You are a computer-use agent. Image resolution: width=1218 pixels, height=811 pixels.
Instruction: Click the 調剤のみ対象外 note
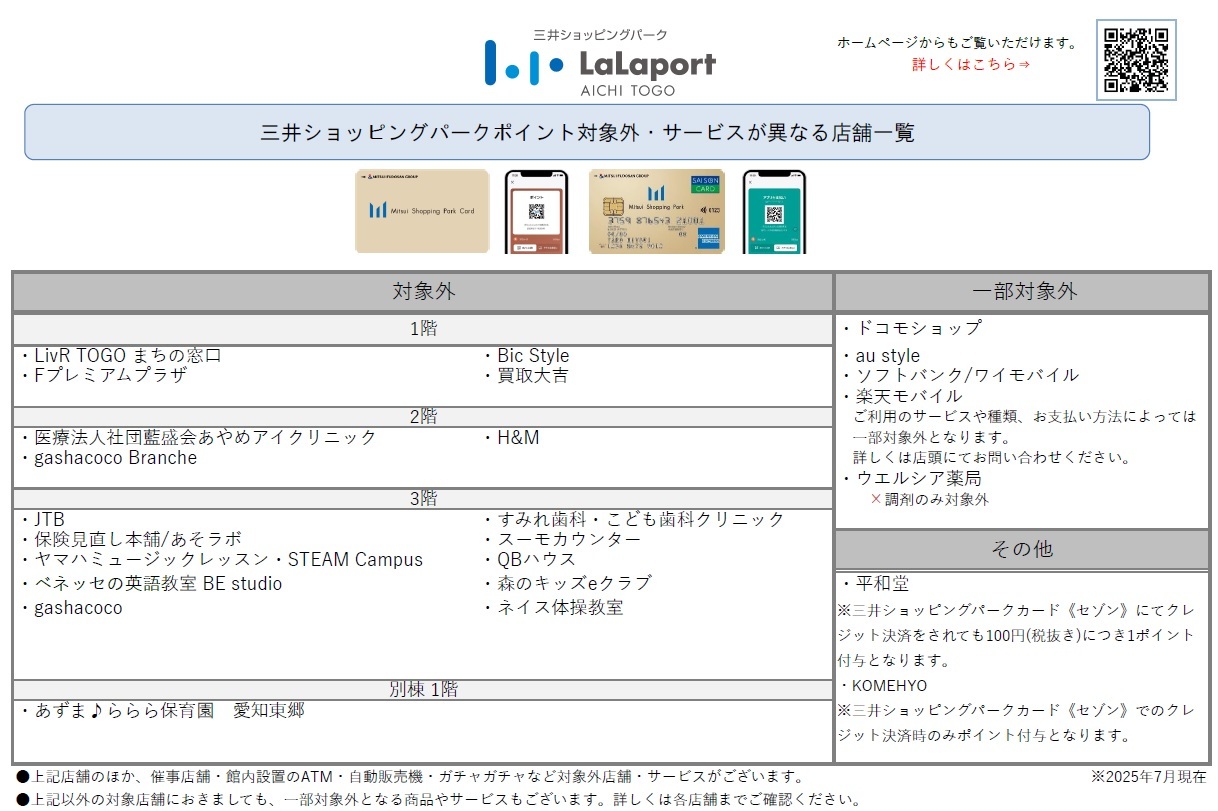[929, 499]
